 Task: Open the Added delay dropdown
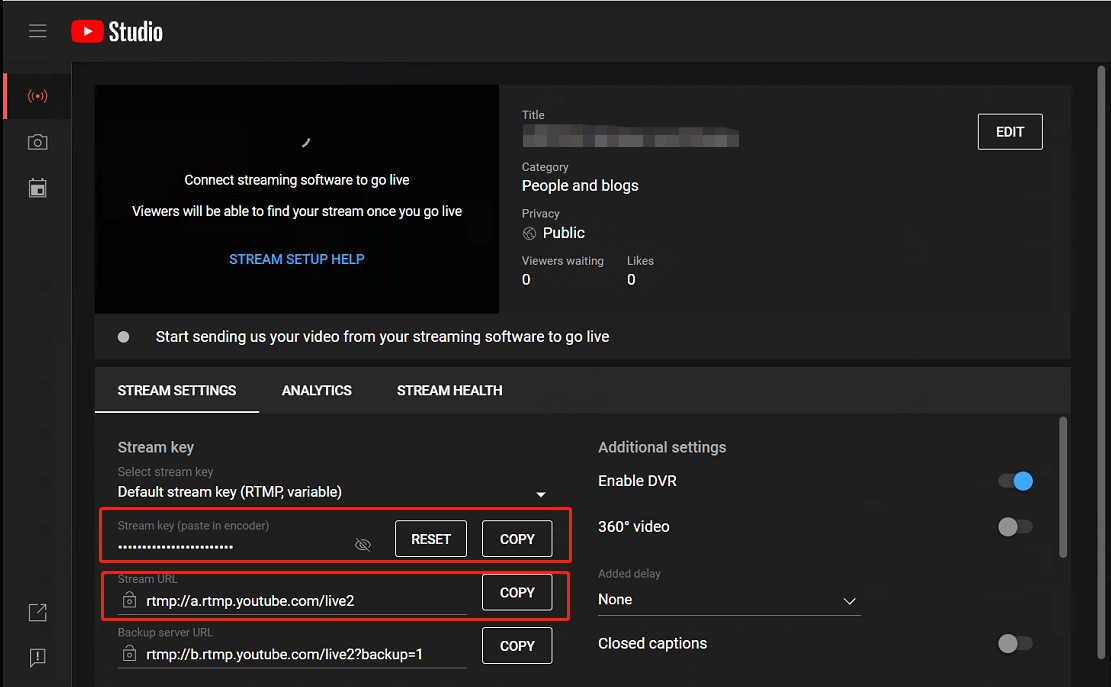[x=729, y=600]
